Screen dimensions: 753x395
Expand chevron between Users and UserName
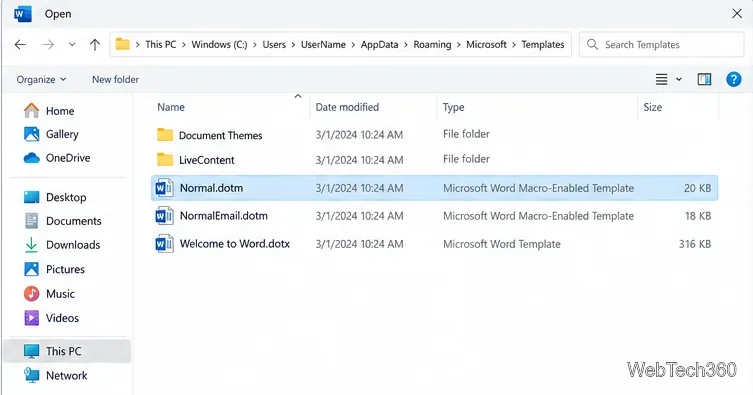coord(293,45)
